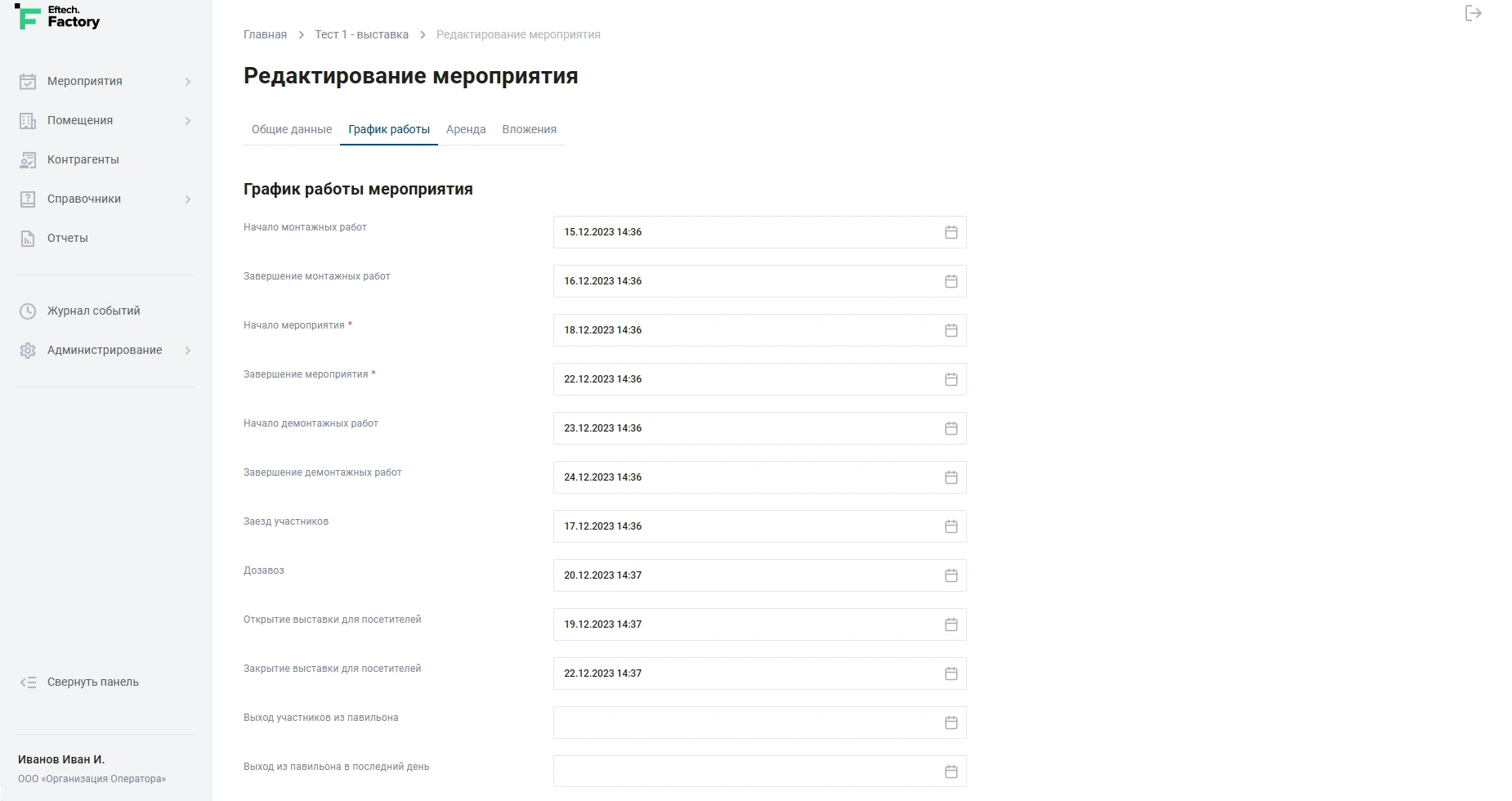Click the 17.12.2023 14:36 date field
Screen dimensions: 1512x801
pyautogui.click(x=759, y=526)
